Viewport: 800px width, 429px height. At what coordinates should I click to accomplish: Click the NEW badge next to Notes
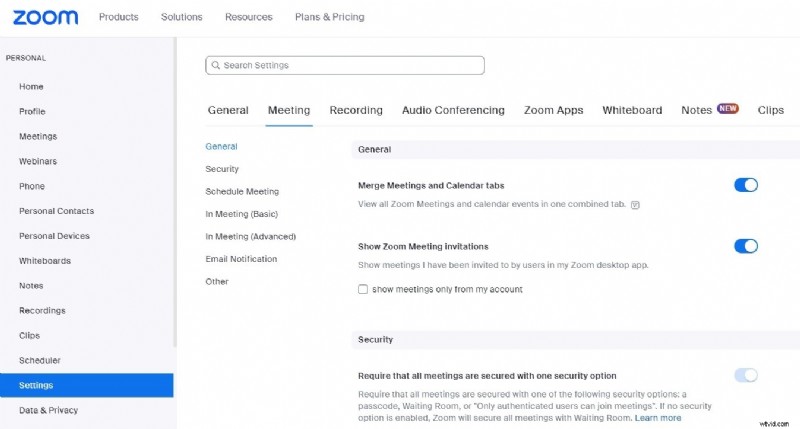[x=727, y=109]
